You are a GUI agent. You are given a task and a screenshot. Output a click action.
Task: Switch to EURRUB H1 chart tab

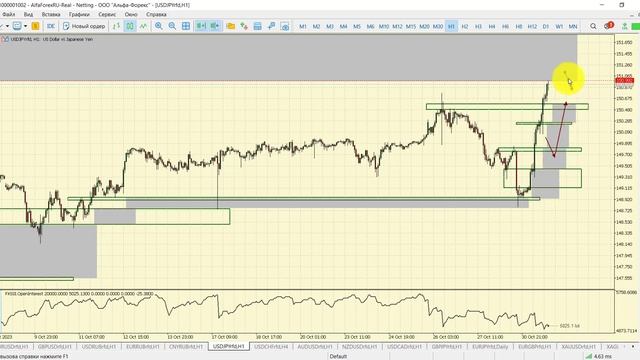pyautogui.click(x=142, y=347)
